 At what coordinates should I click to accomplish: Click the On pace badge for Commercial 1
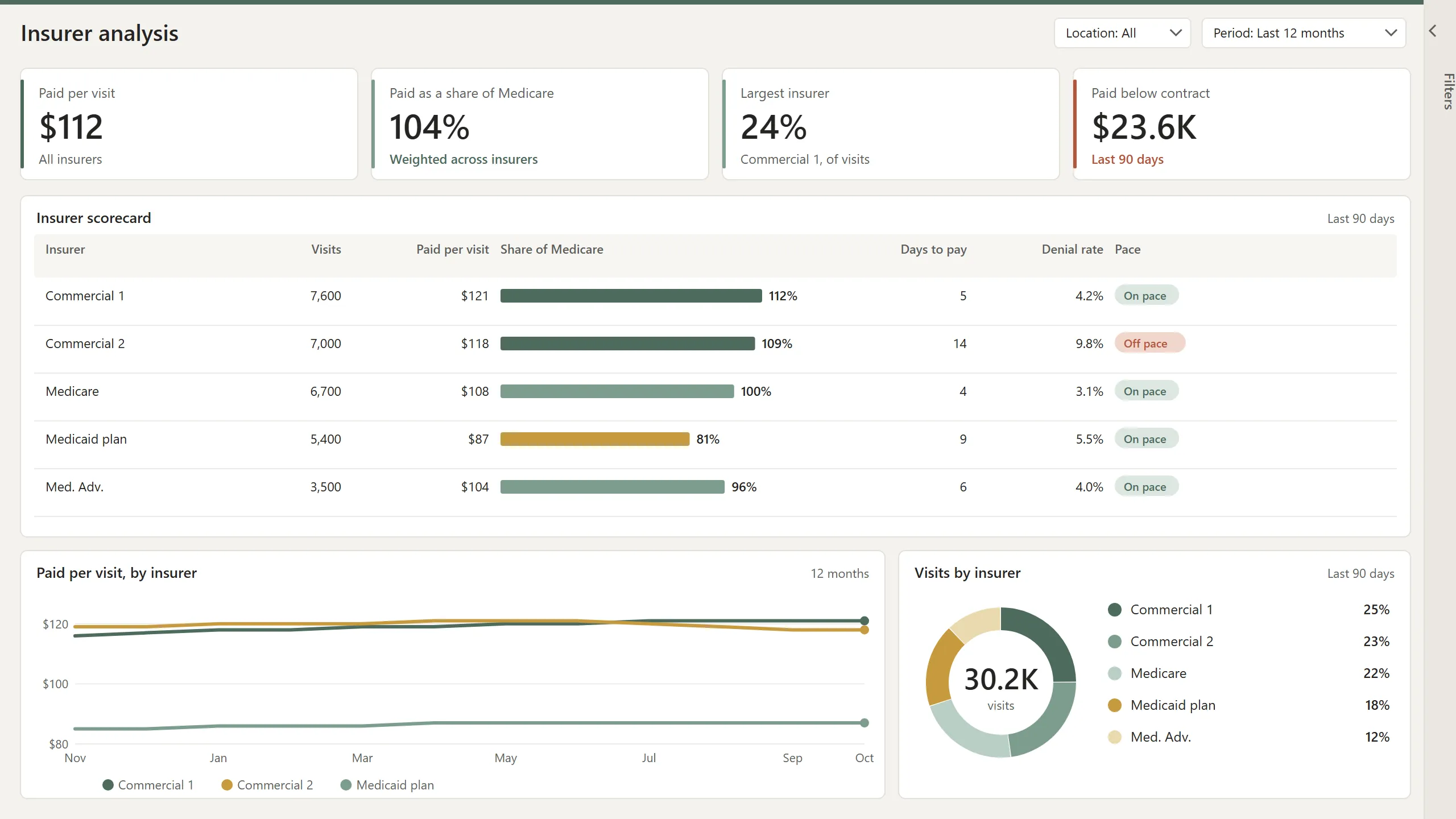pos(1146,296)
